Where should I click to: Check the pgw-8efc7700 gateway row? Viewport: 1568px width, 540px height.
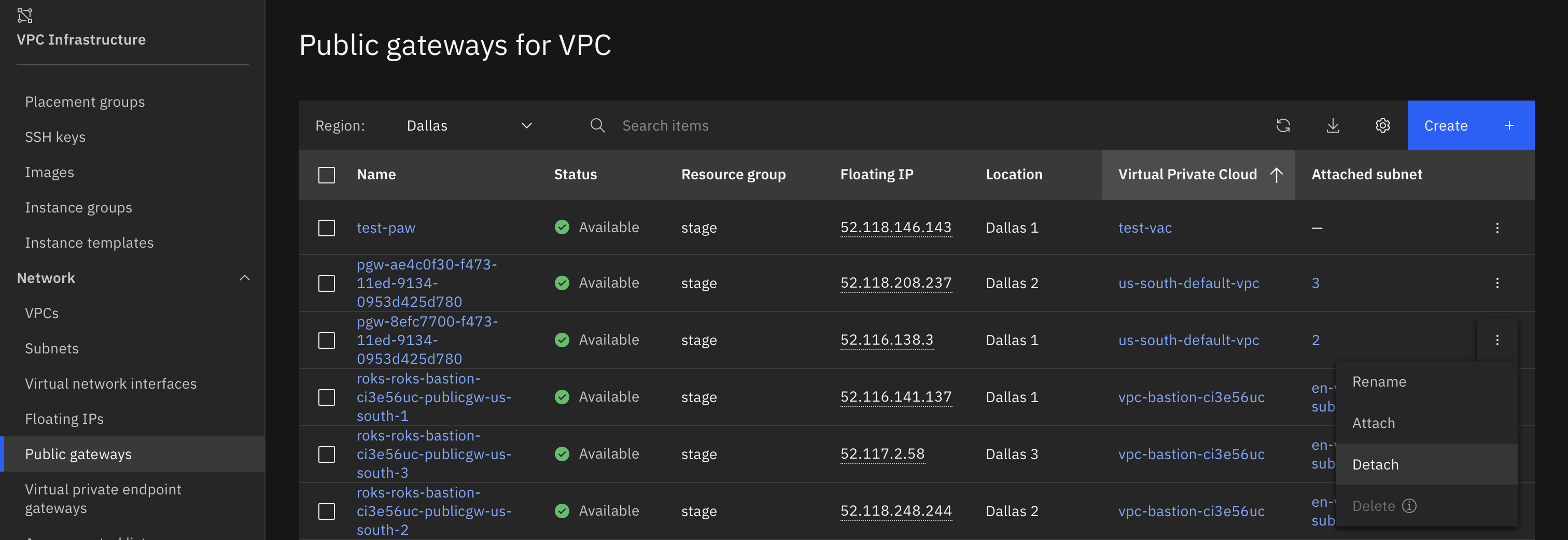point(327,340)
